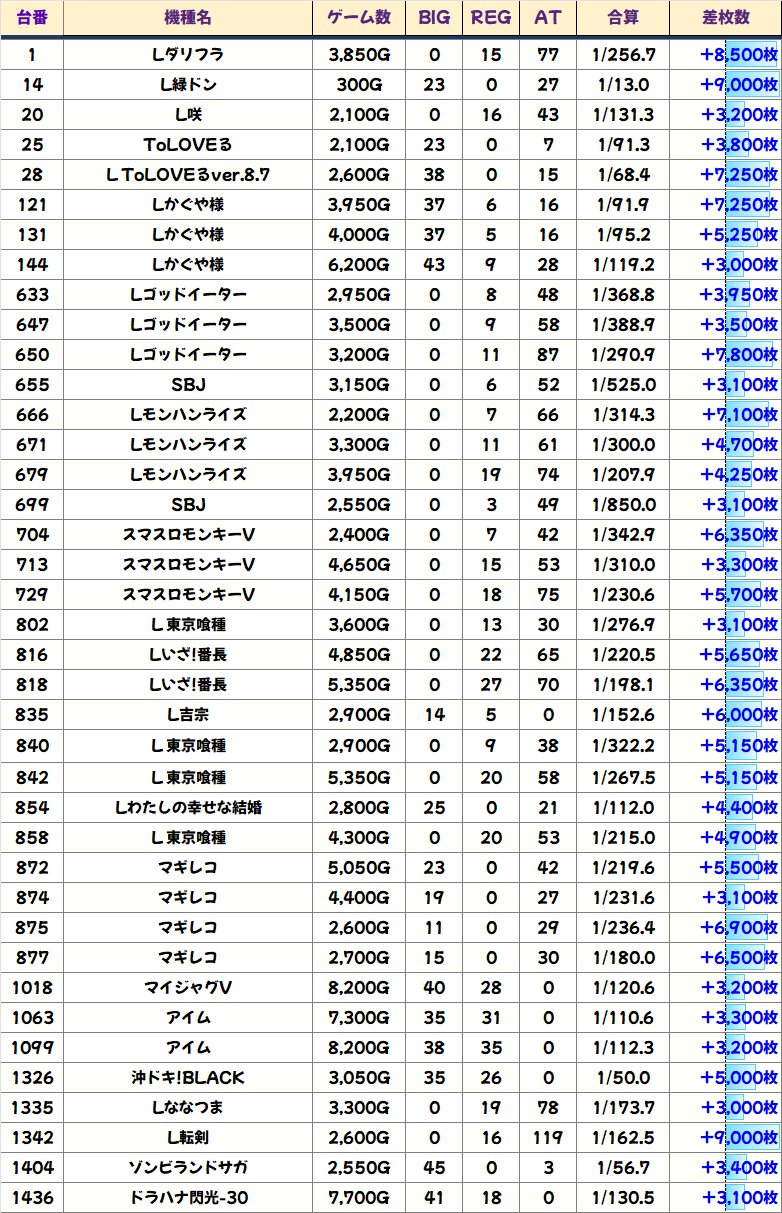Select the +6,900枚 value

tap(739, 927)
